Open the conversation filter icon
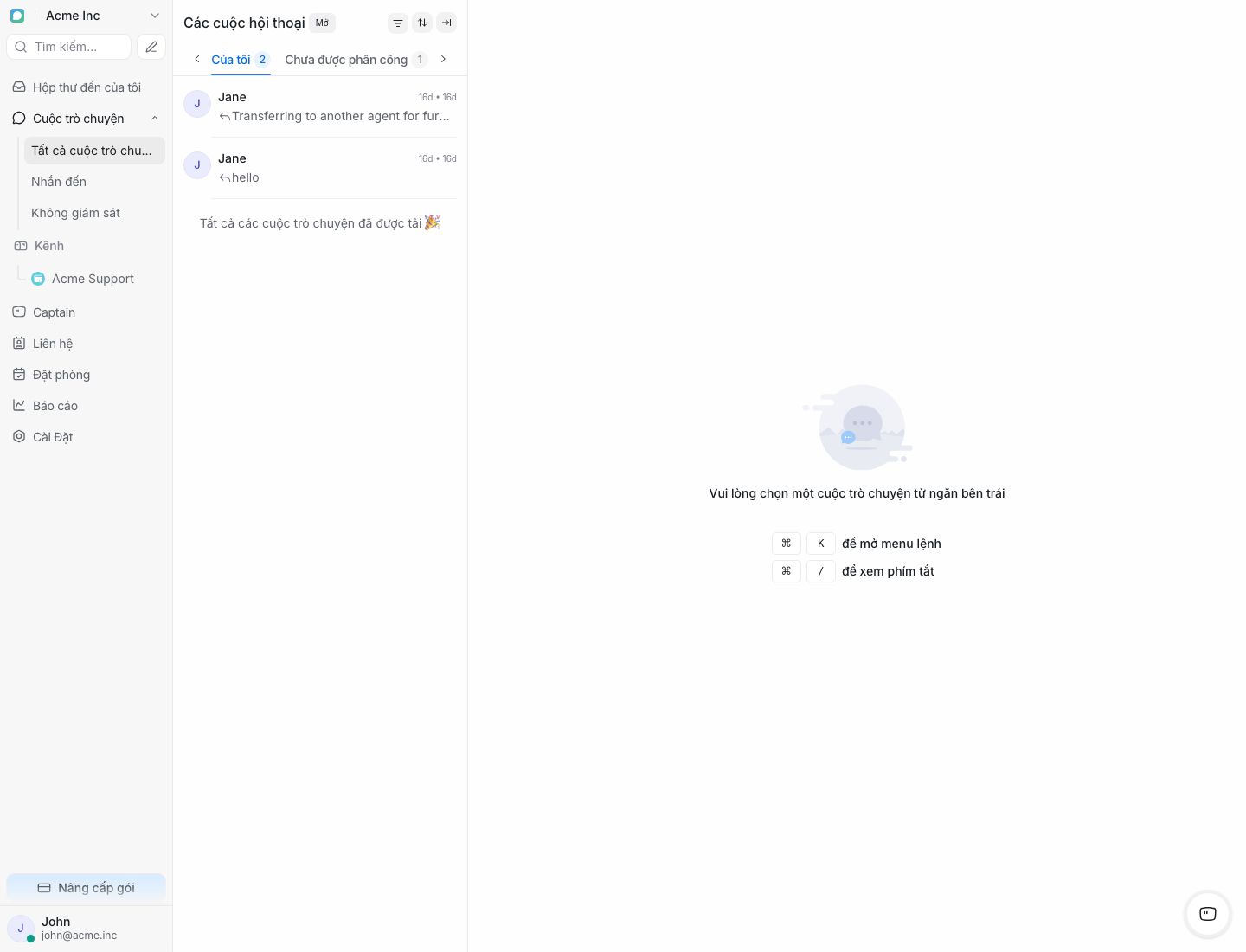Screen dimensions: 1246x952 398,23
